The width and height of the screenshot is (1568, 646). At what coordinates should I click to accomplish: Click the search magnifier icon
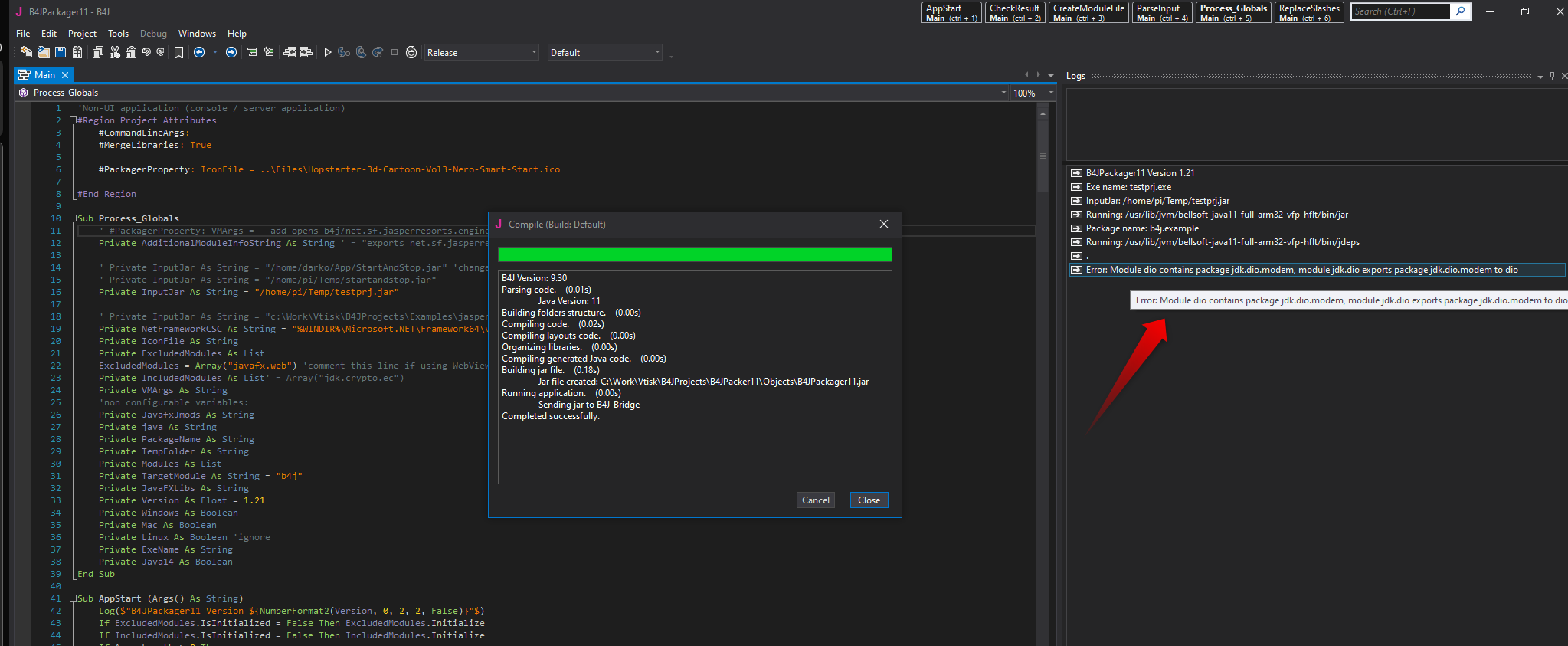tap(1461, 11)
